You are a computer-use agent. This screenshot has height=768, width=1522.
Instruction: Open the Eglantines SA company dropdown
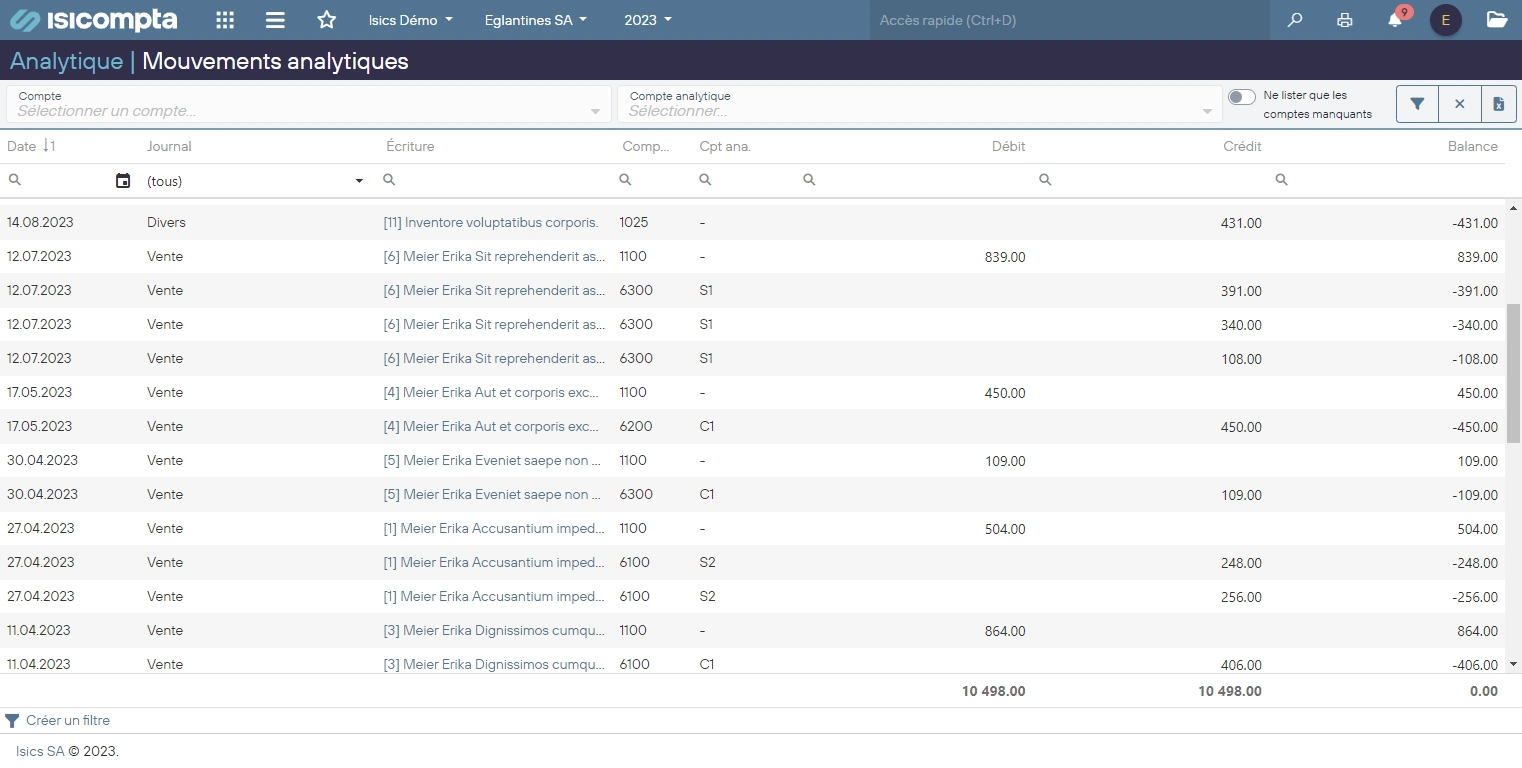536,20
